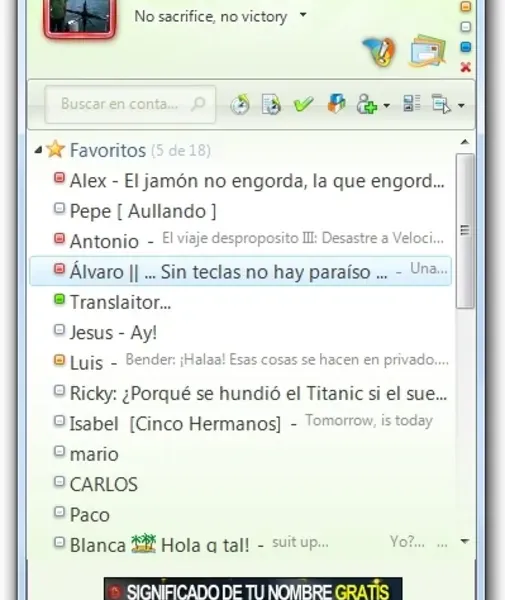Click the menu window toolbar icon

441,104
